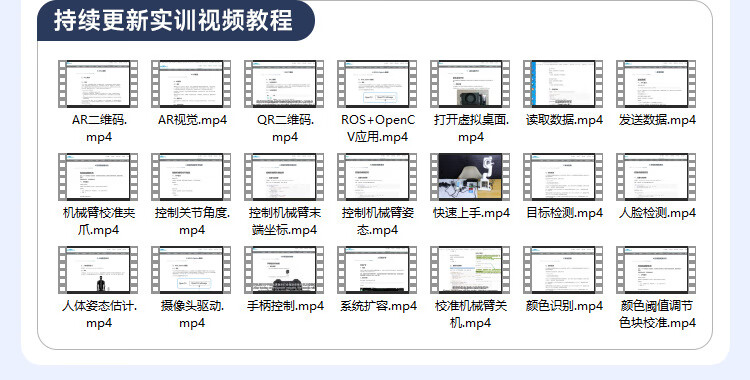Open QR二维码.mp4 video thumbnail
The width and height of the screenshot is (750, 380).
pos(284,84)
